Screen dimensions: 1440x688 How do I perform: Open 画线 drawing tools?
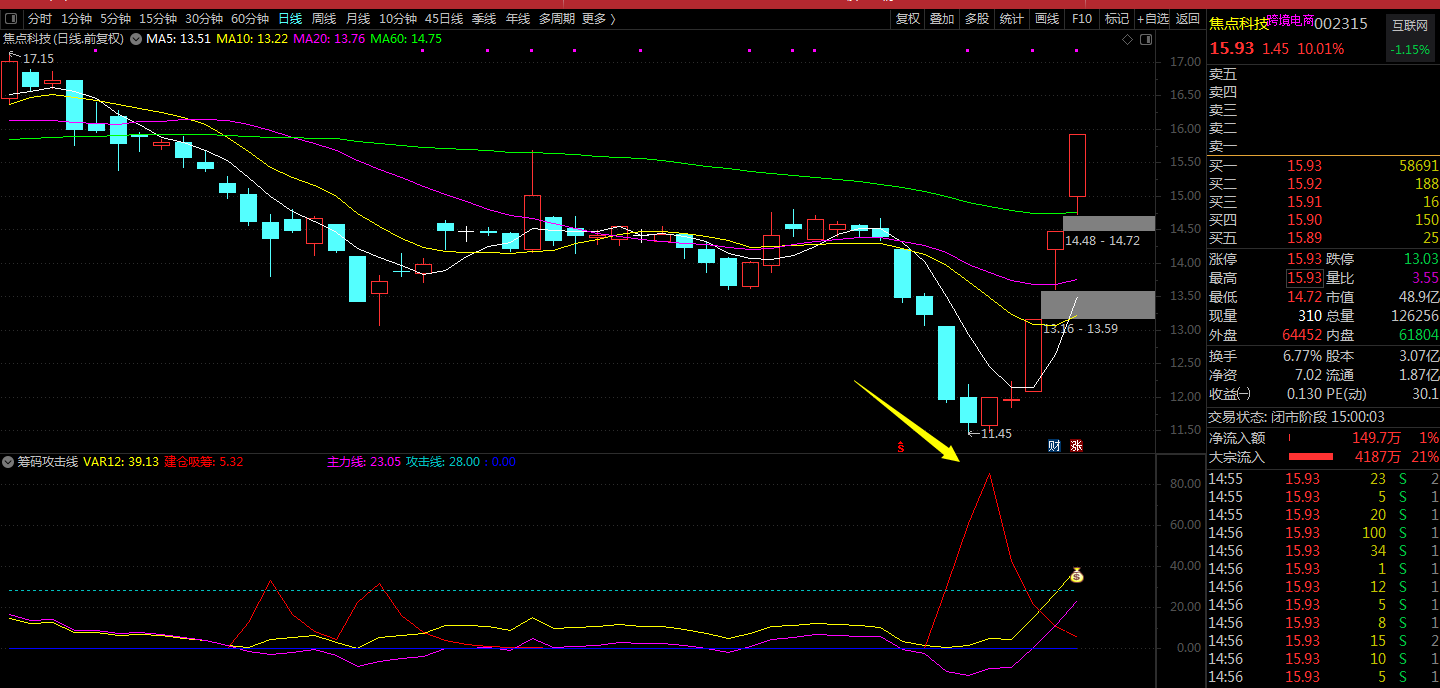pyautogui.click(x=1046, y=18)
